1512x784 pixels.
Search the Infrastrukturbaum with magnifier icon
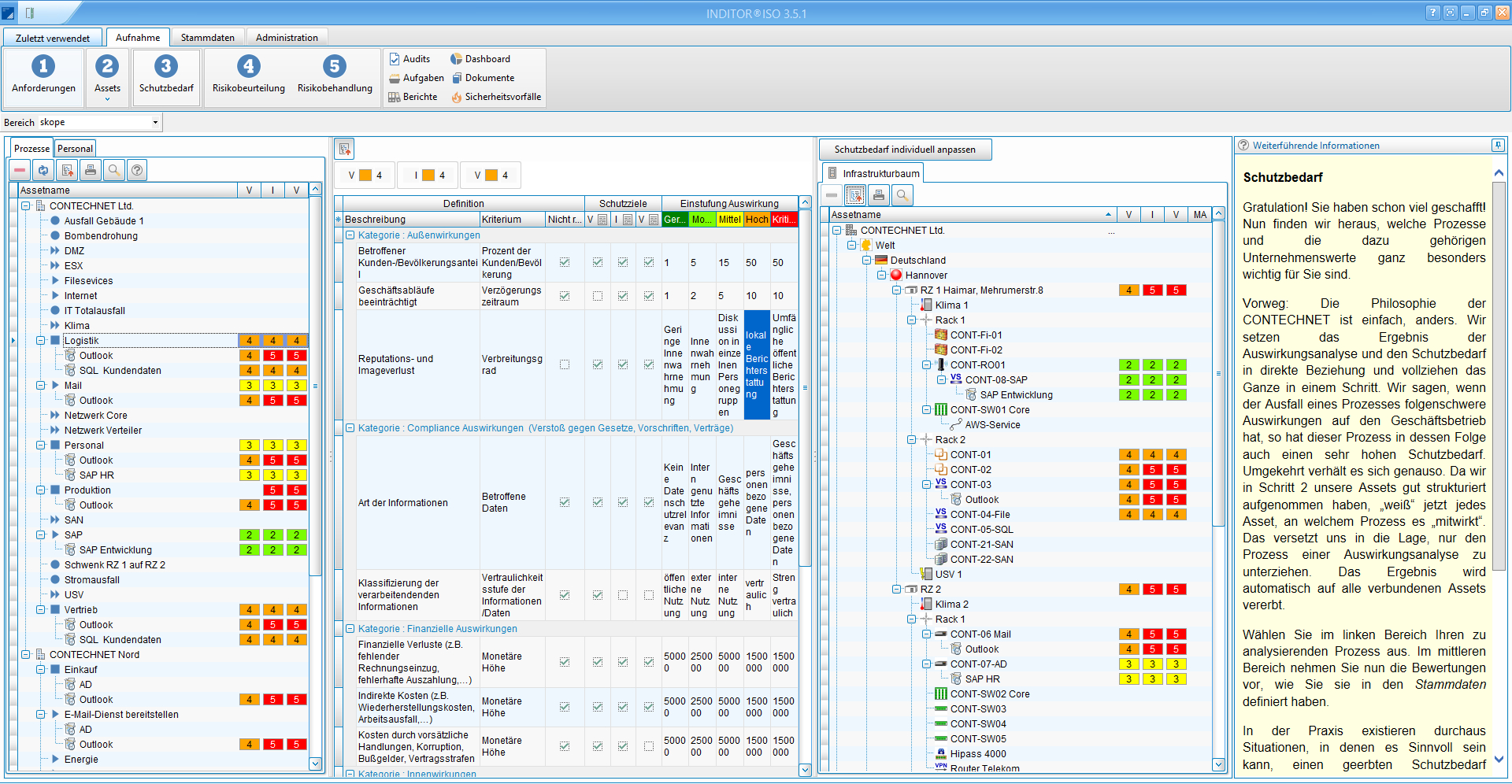pos(902,194)
